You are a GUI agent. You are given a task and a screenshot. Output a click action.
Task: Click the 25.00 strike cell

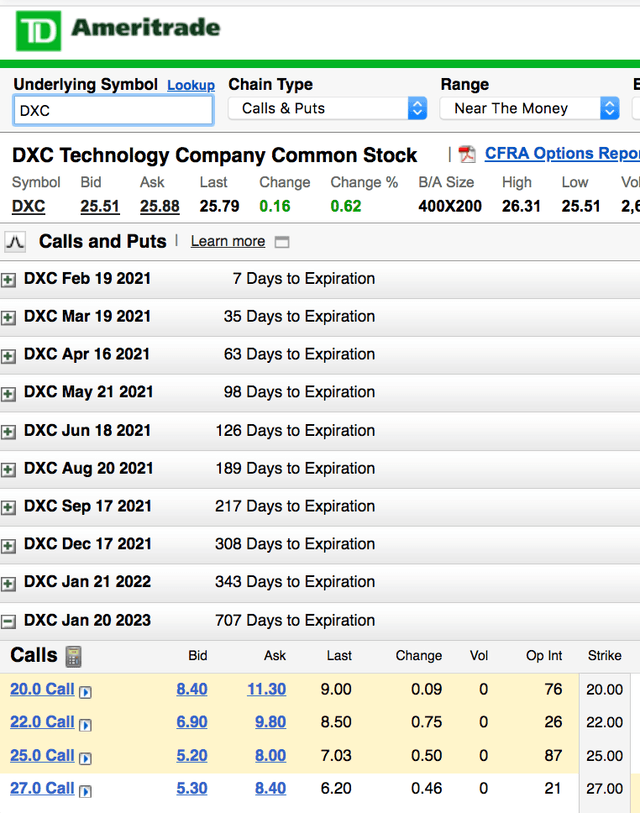[604, 756]
